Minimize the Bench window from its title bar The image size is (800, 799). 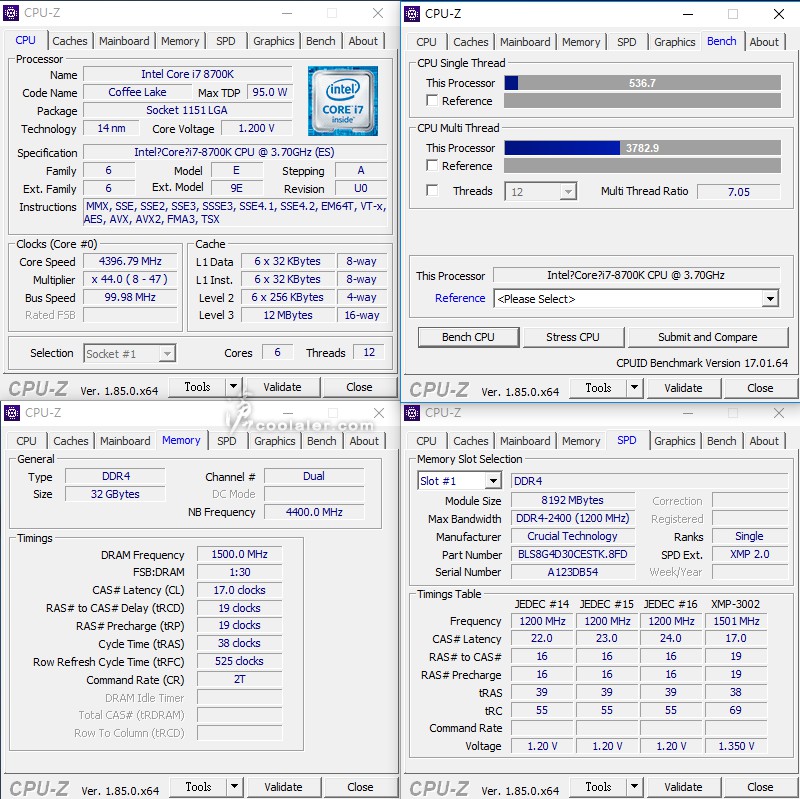688,14
